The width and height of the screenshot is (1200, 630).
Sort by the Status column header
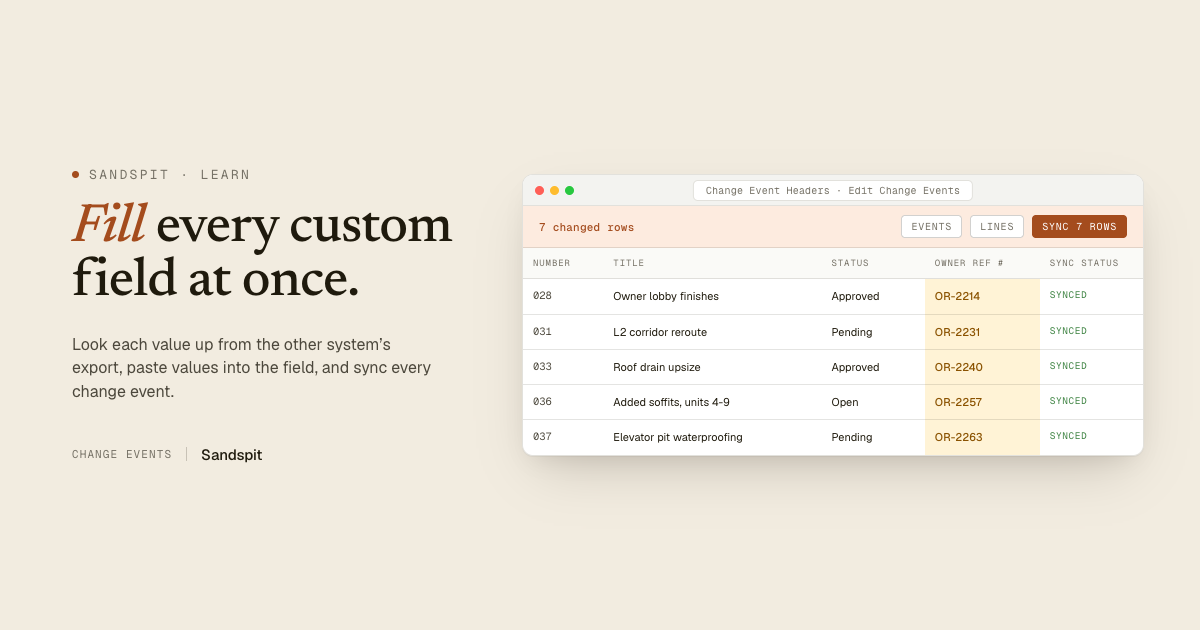(850, 263)
